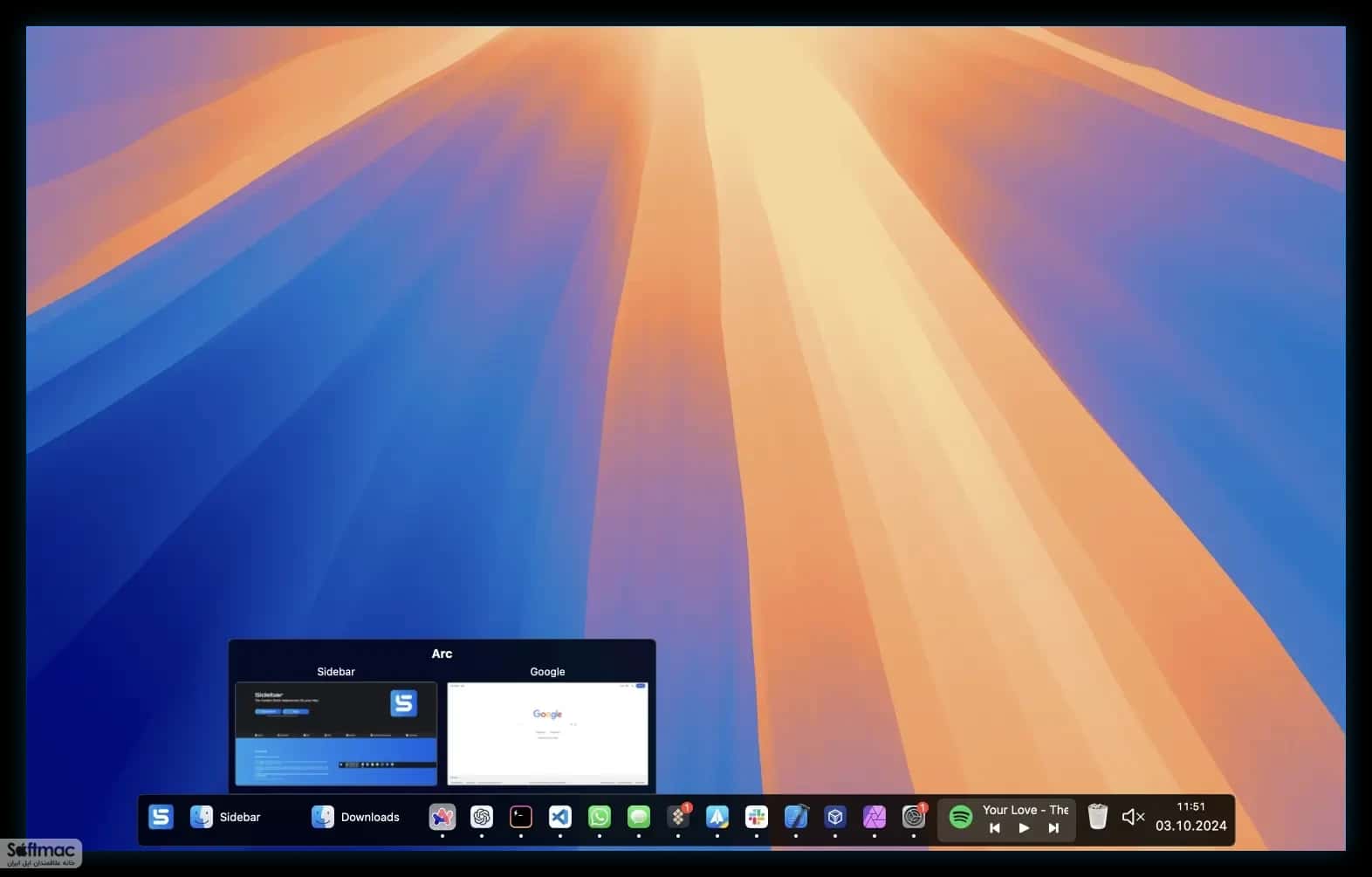
Task: Click the date 03.10.2024
Action: (1190, 826)
